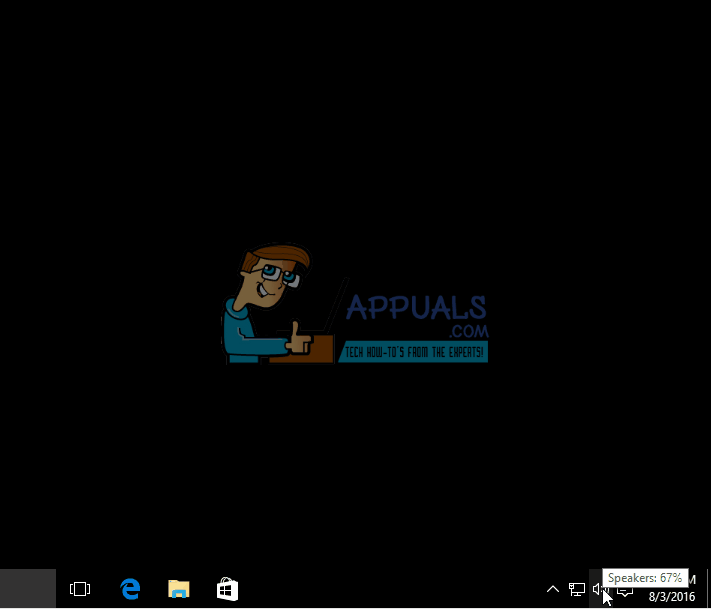Click the Speakers volume tray icon
The height and width of the screenshot is (609, 711).
(x=598, y=589)
